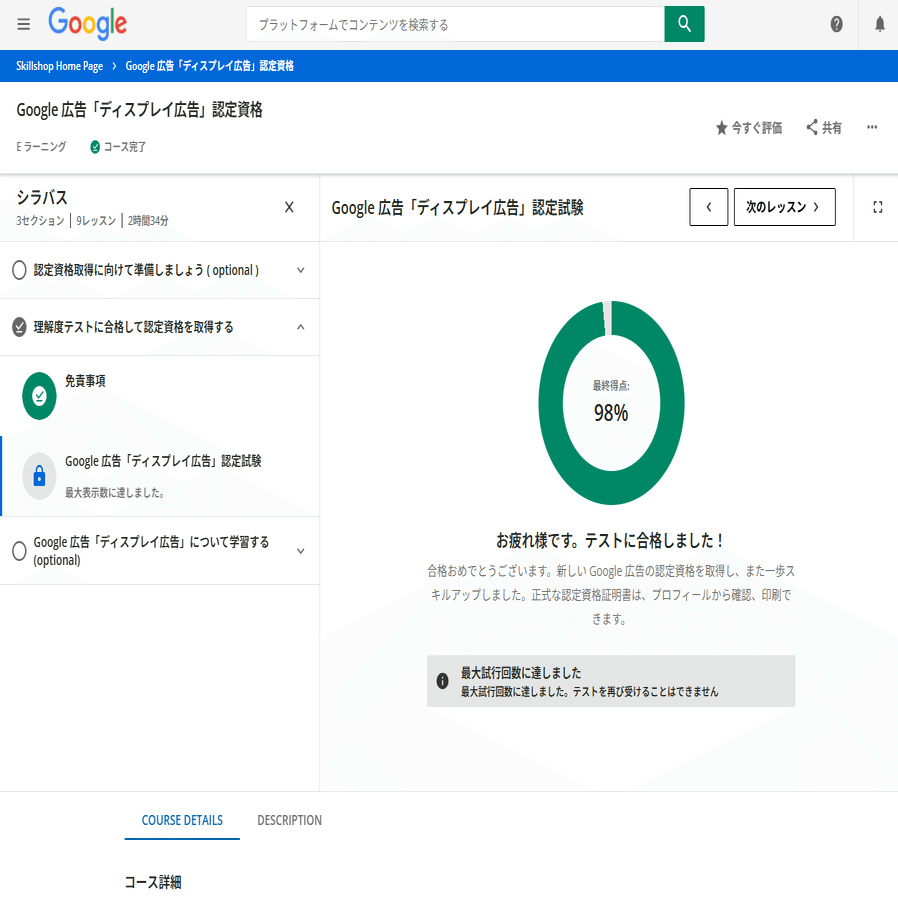The height and width of the screenshot is (898, 898).
Task: Click the circle beside the optional 学習する section
Action: [x=17, y=551]
